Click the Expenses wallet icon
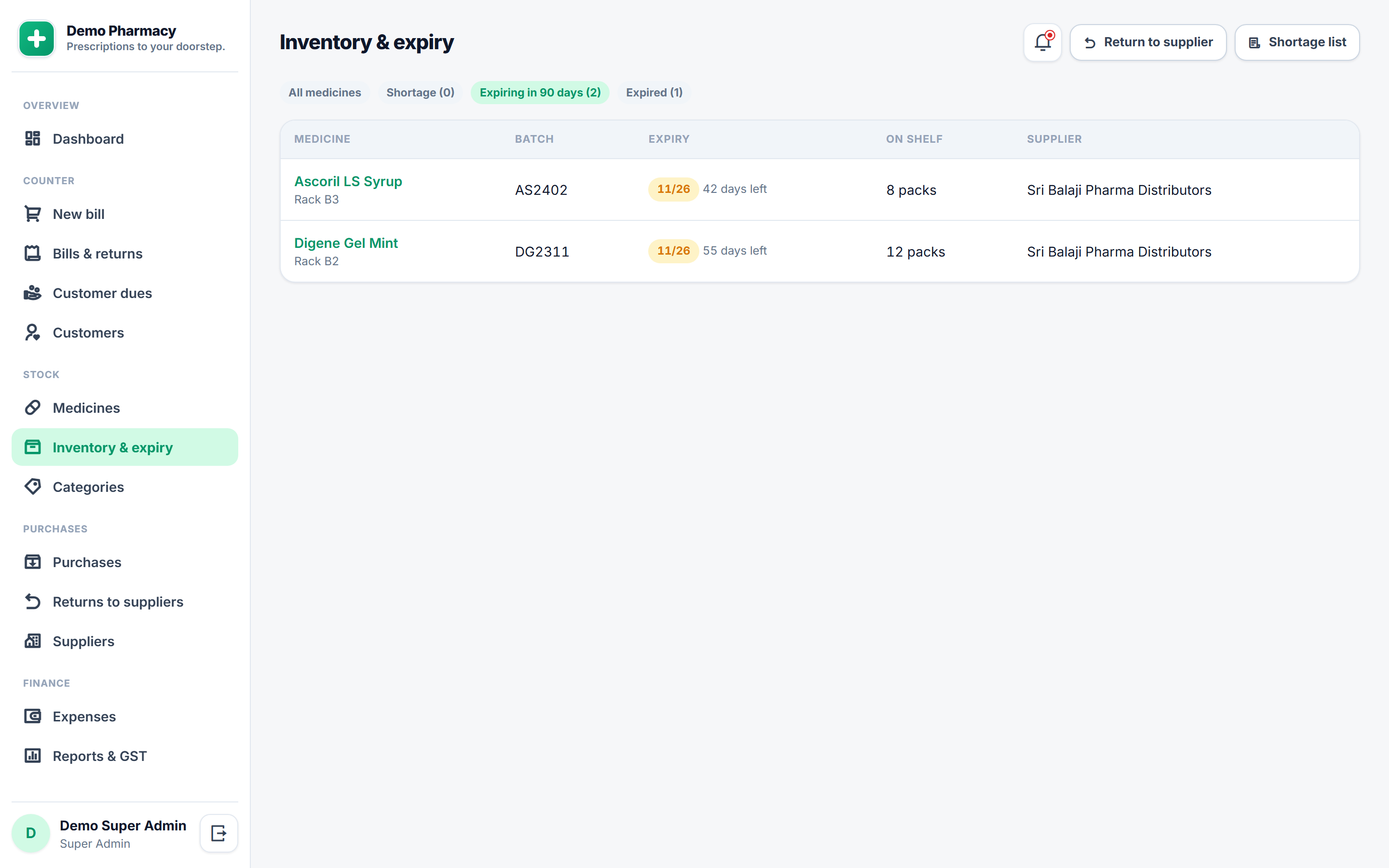 [33, 717]
